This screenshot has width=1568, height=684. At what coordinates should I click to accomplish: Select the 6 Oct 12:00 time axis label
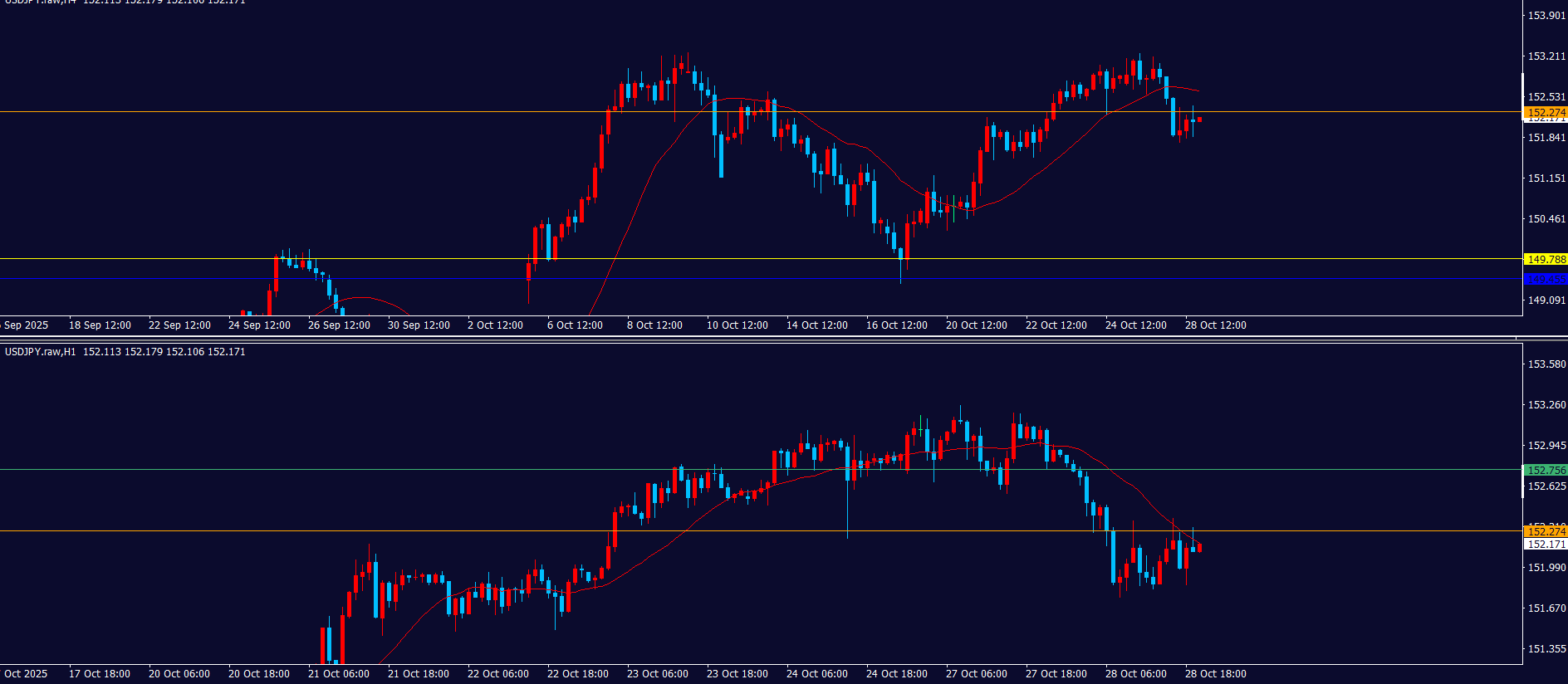pos(575,325)
